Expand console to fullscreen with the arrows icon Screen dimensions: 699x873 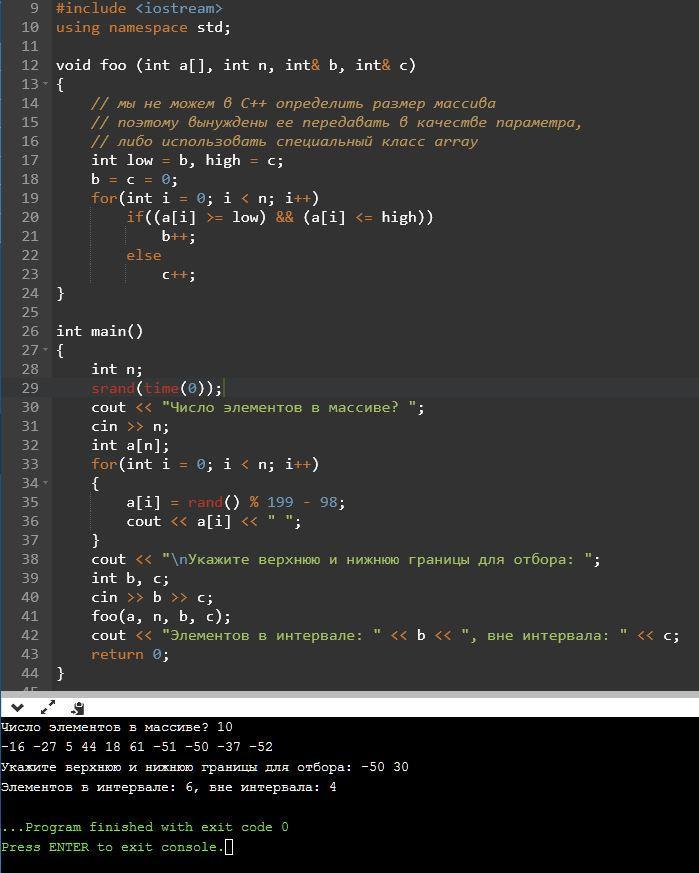(x=48, y=708)
